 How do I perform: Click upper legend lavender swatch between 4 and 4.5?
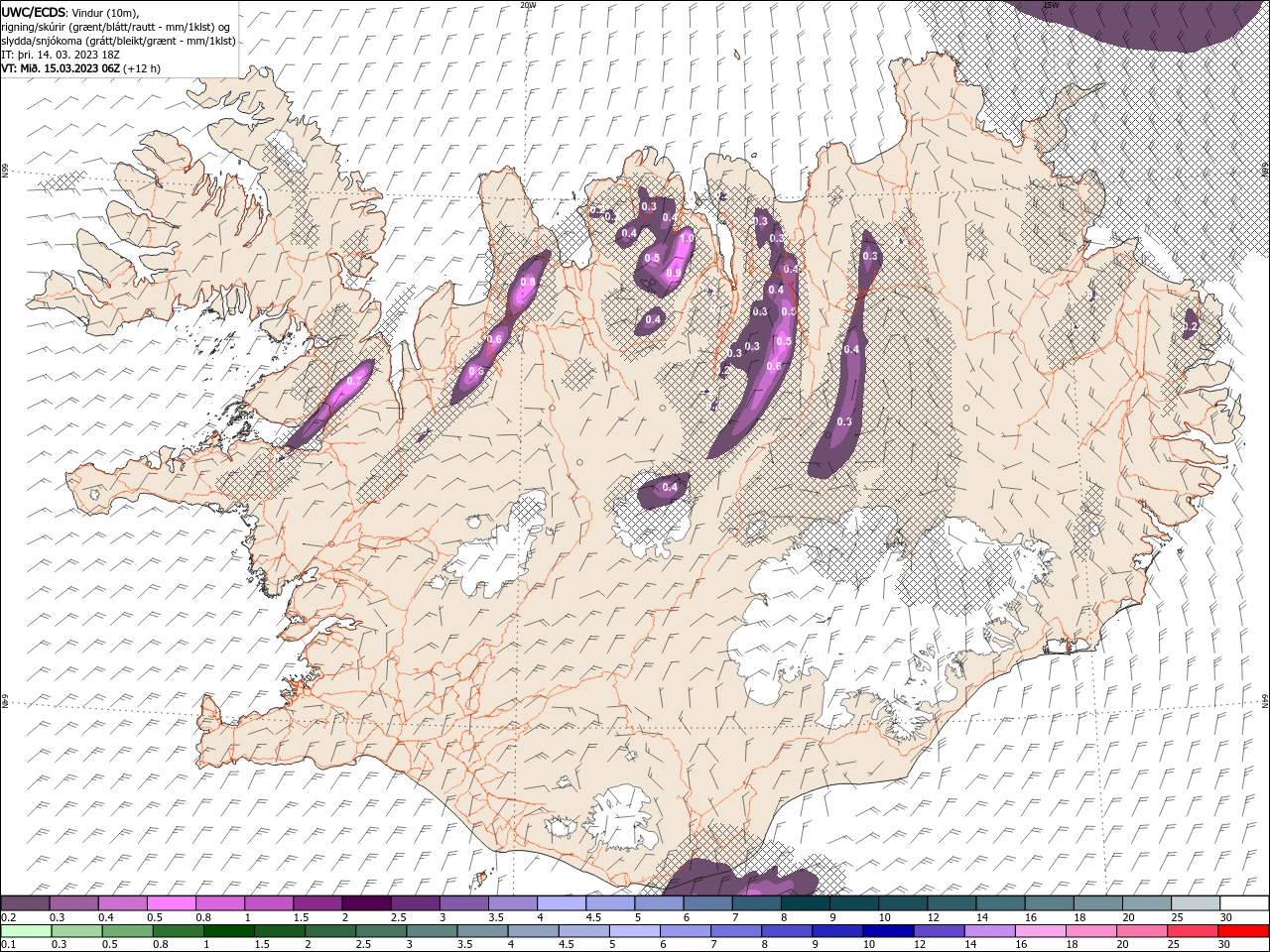coord(562,903)
